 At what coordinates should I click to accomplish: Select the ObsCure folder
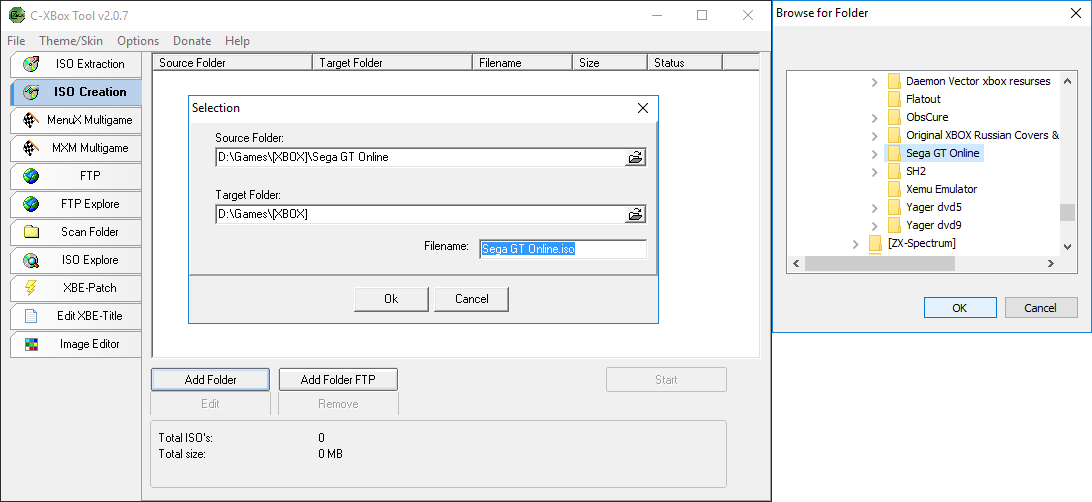(x=927, y=117)
